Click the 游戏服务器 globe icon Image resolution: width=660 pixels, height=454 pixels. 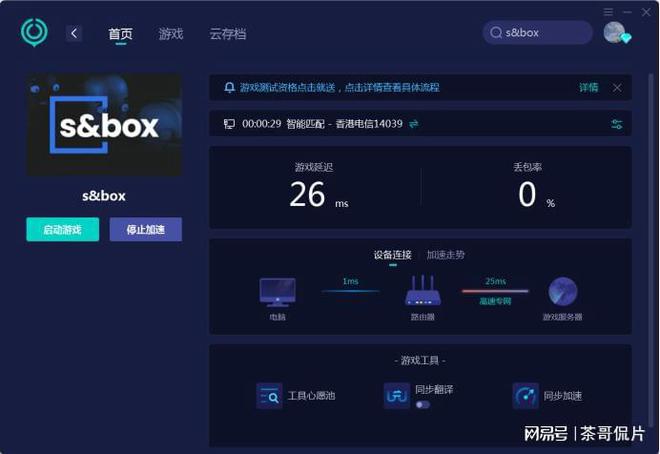[x=563, y=292]
